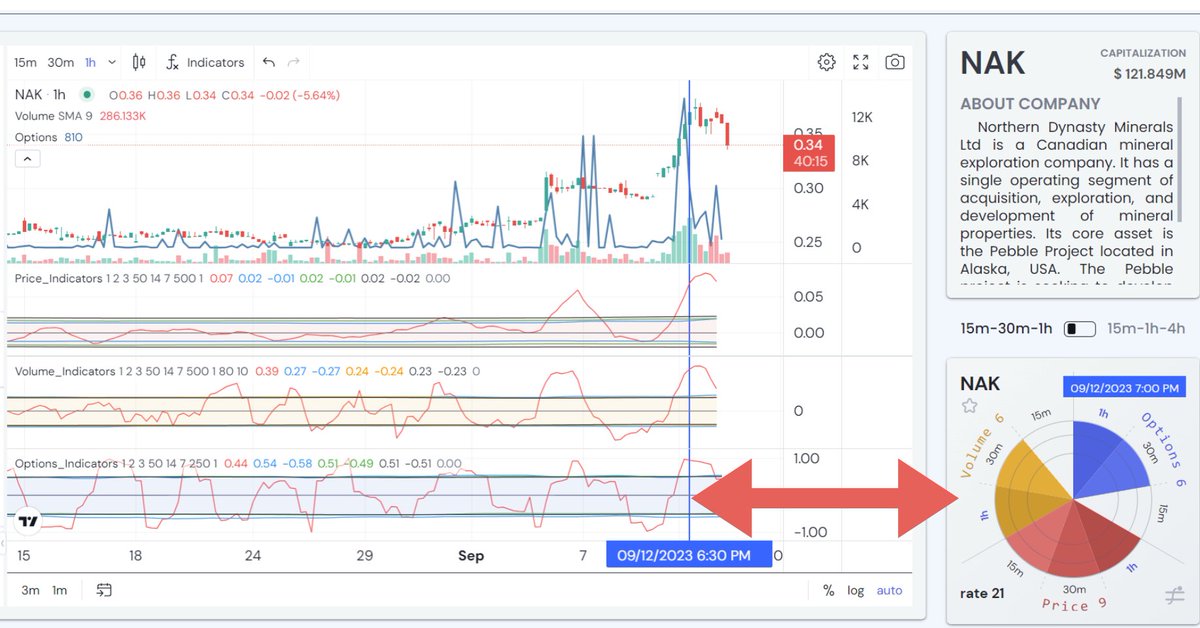Viewport: 1200px width, 628px height.
Task: Flip the timeframe set toggle switch
Action: 1079,328
